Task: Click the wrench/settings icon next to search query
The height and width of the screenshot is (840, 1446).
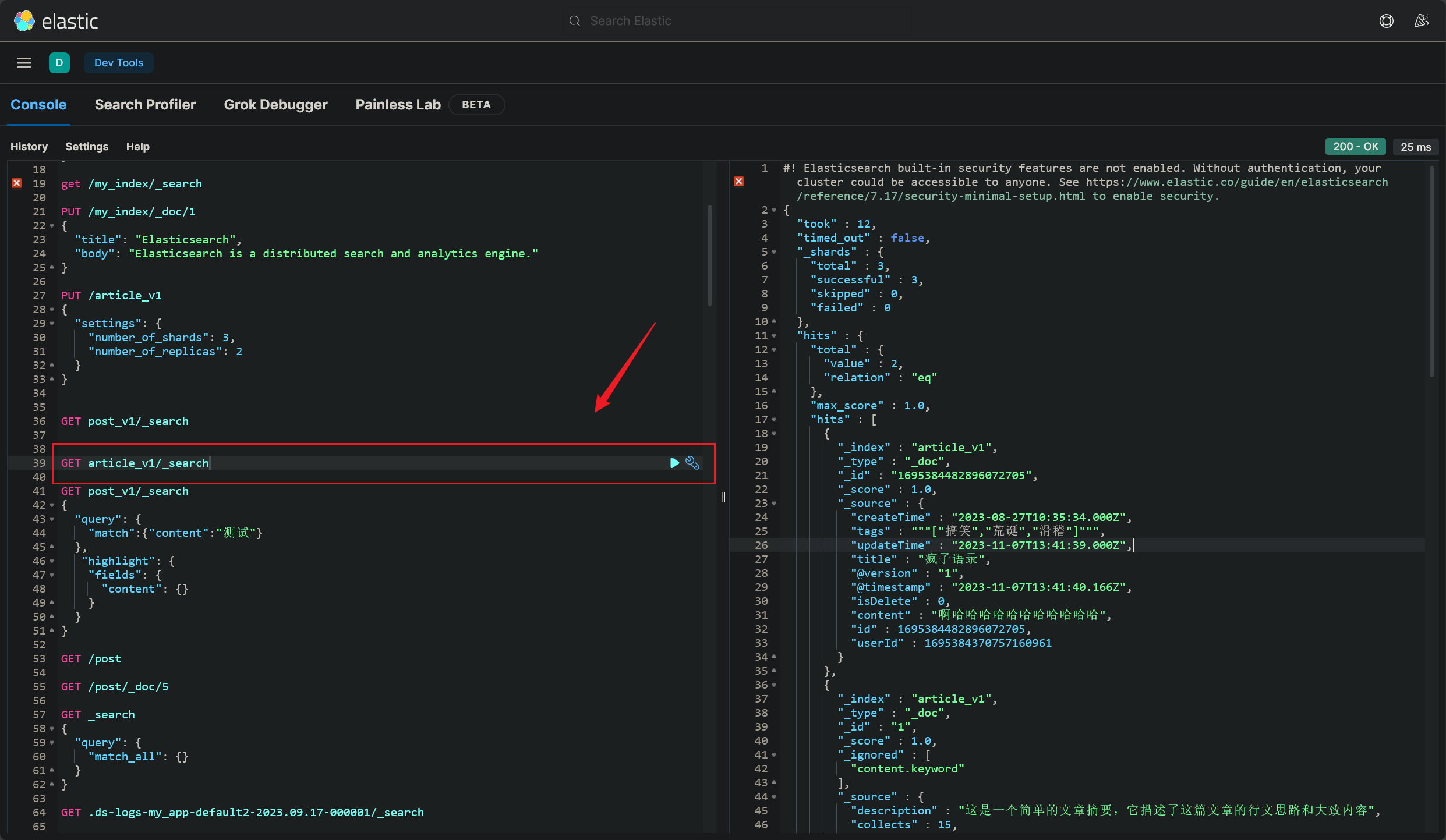Action: coord(694,462)
